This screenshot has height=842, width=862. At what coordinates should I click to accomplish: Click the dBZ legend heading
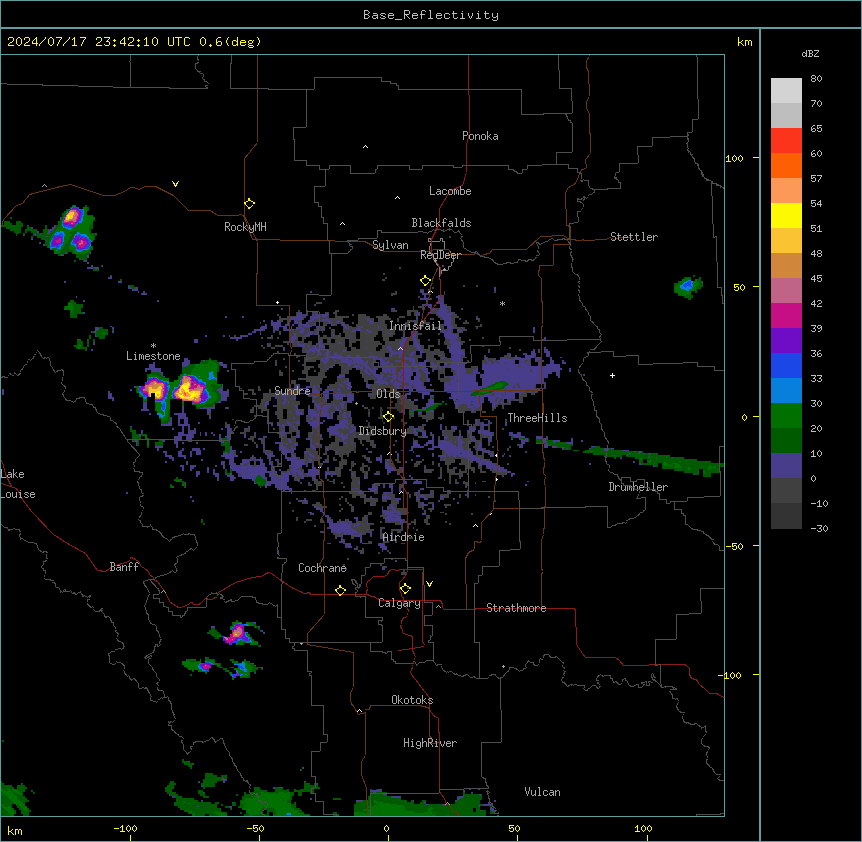(x=810, y=54)
